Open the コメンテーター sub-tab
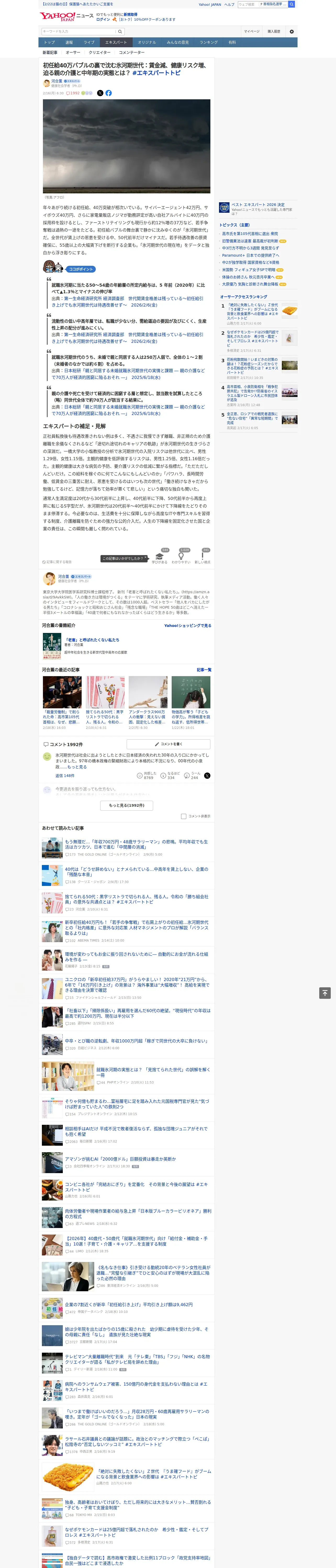The height and width of the screenshot is (1568, 336). (132, 52)
